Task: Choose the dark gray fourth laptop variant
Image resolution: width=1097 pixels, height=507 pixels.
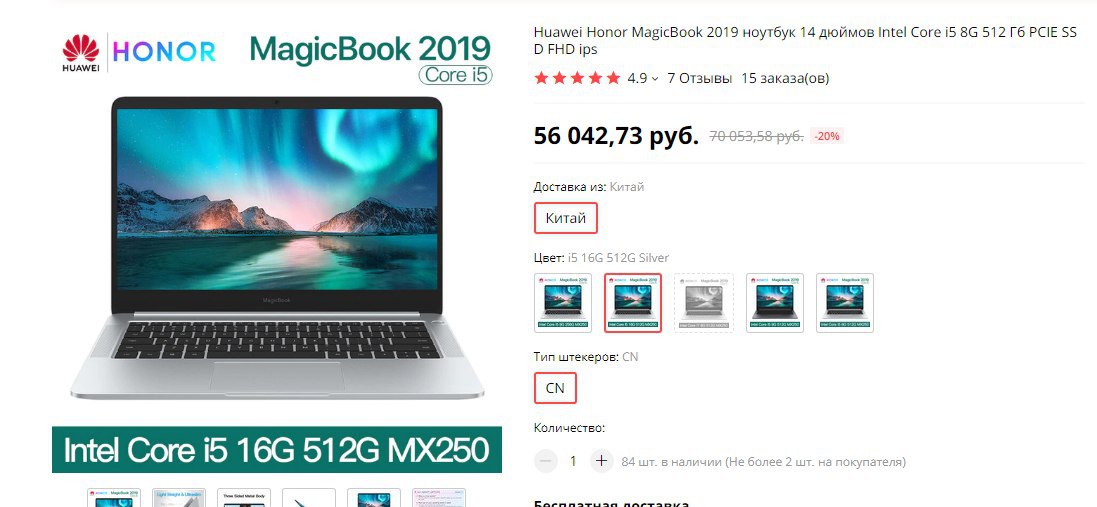Action: coord(774,302)
